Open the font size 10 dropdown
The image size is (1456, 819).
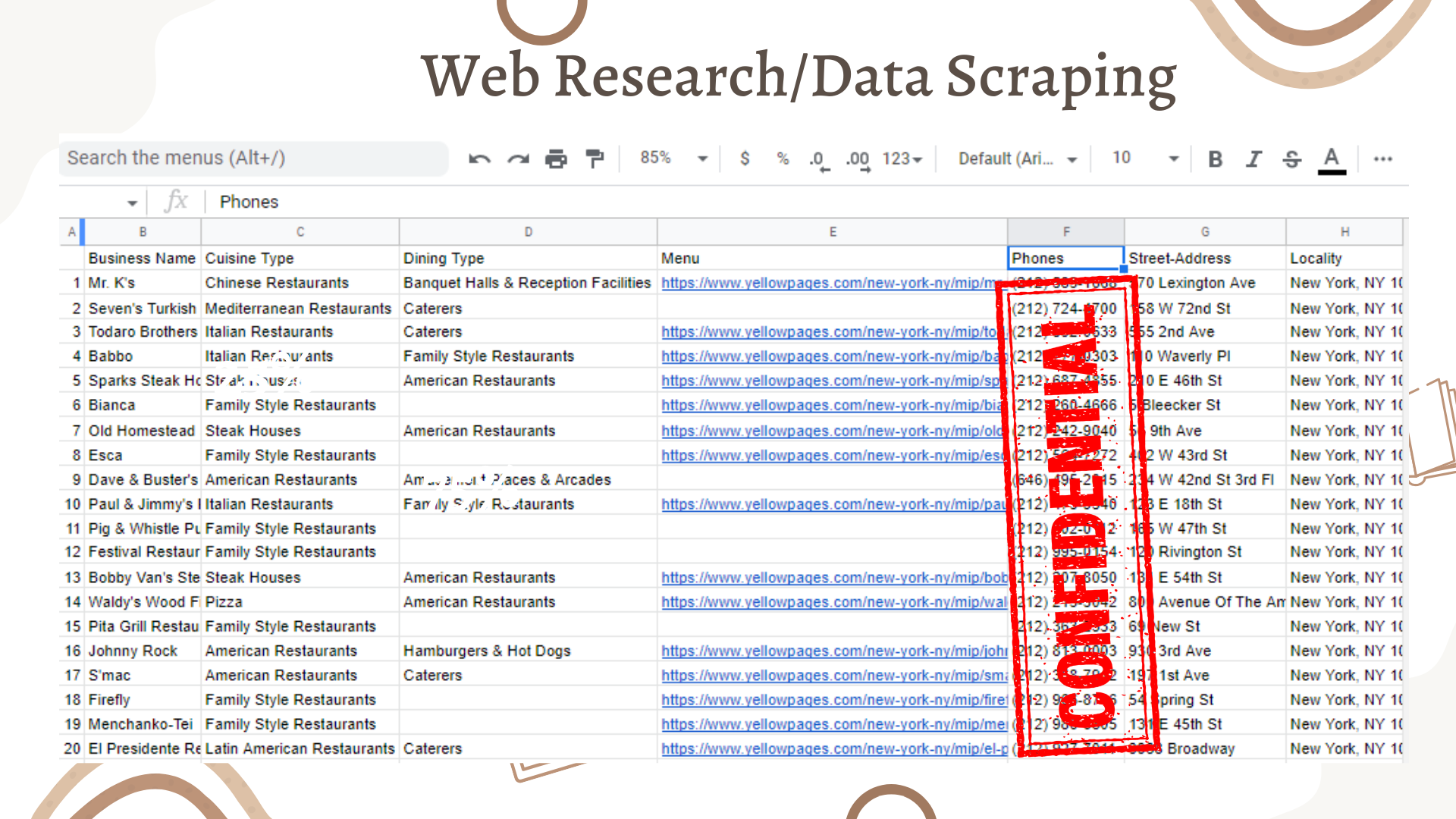1145,158
